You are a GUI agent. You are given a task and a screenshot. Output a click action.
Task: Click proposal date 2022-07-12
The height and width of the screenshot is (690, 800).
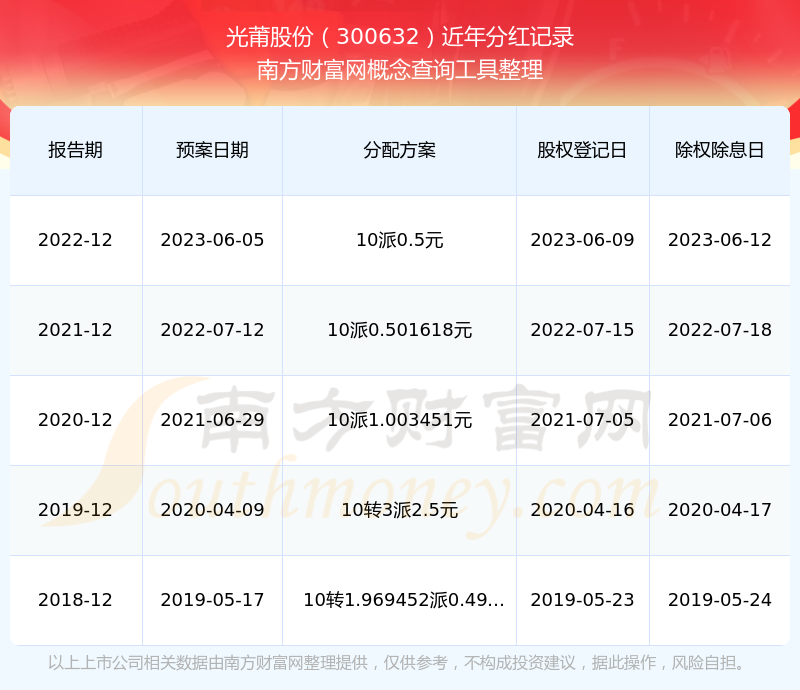(x=212, y=330)
